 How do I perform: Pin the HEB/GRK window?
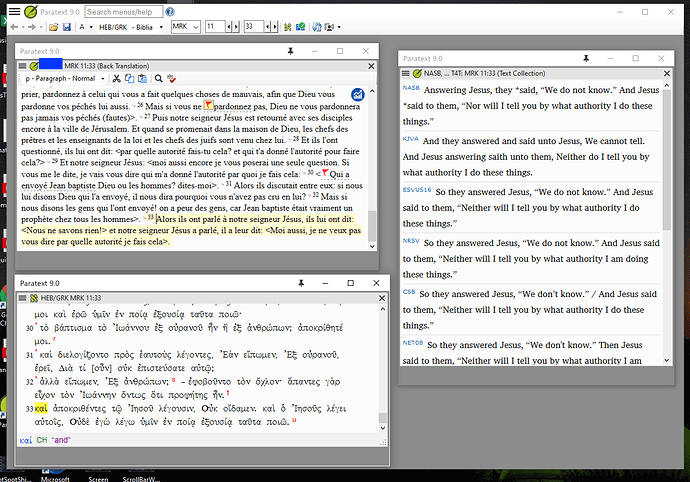point(301,283)
